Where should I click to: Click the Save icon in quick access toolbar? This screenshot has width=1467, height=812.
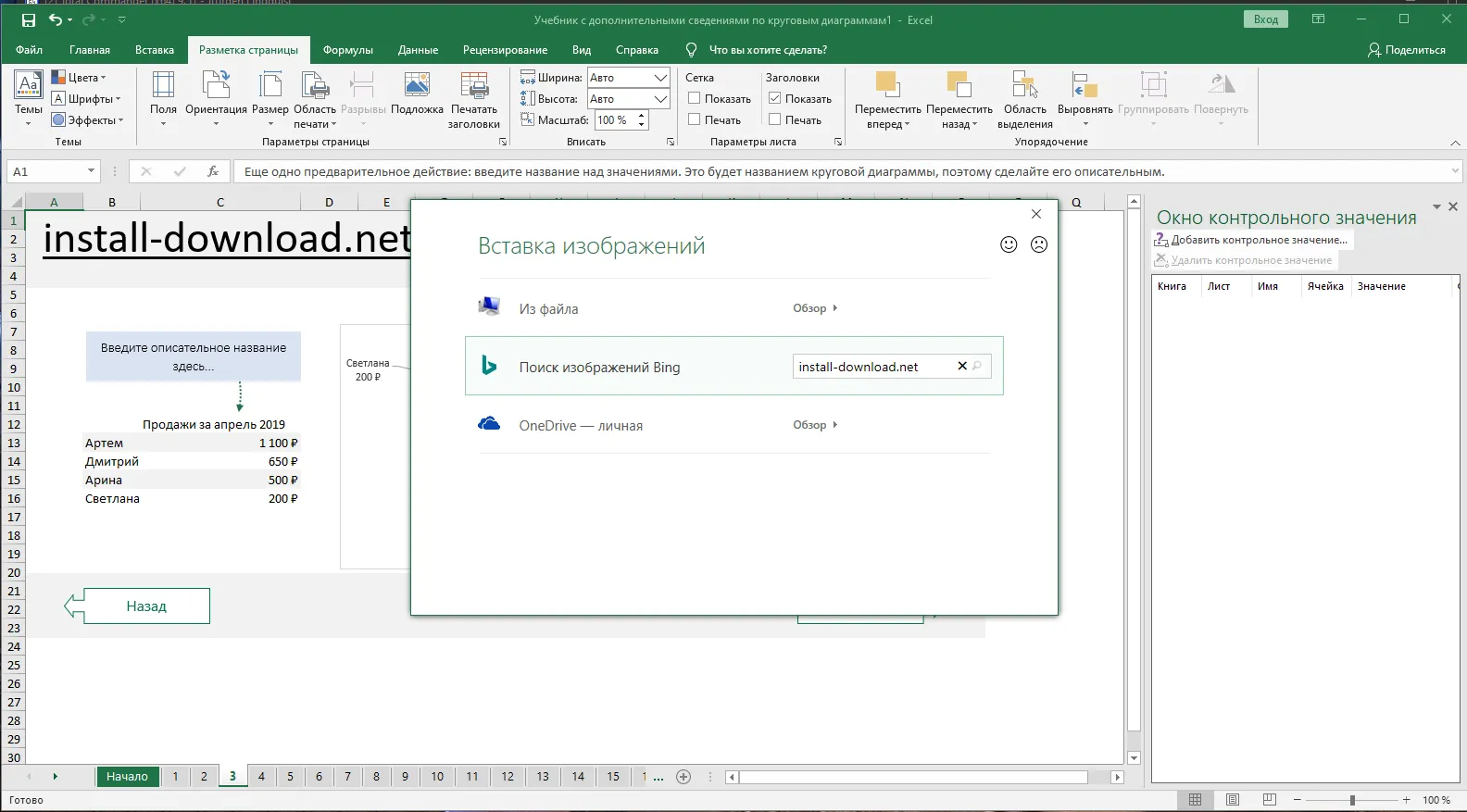29,19
